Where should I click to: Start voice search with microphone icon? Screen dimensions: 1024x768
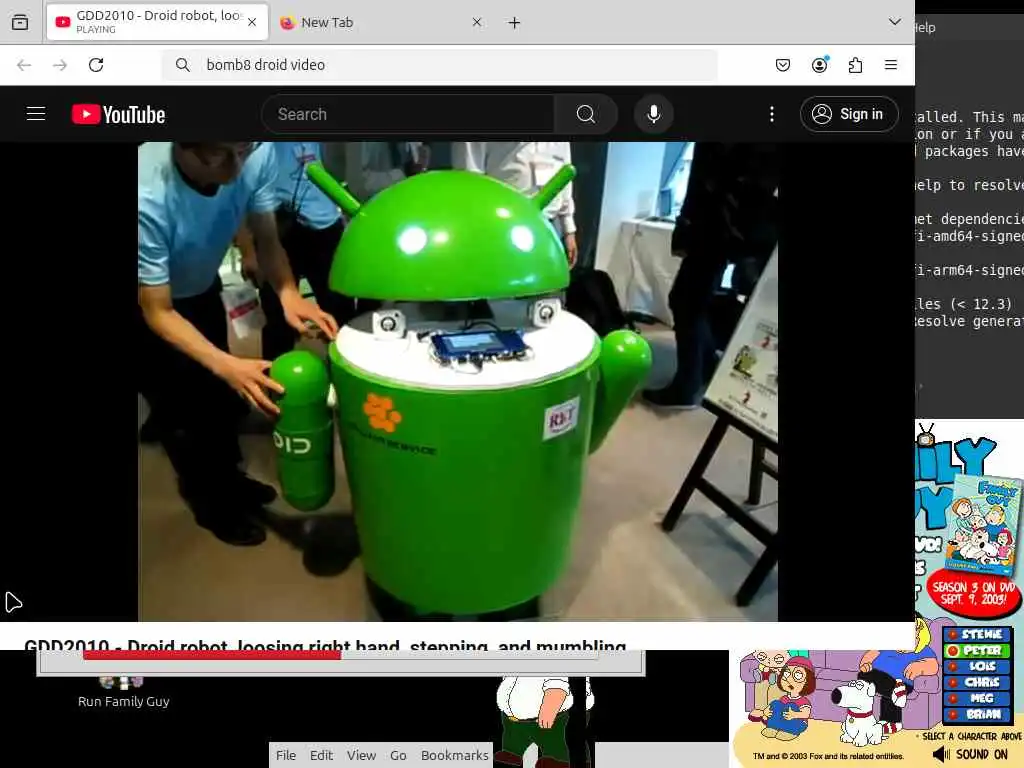[x=654, y=114]
